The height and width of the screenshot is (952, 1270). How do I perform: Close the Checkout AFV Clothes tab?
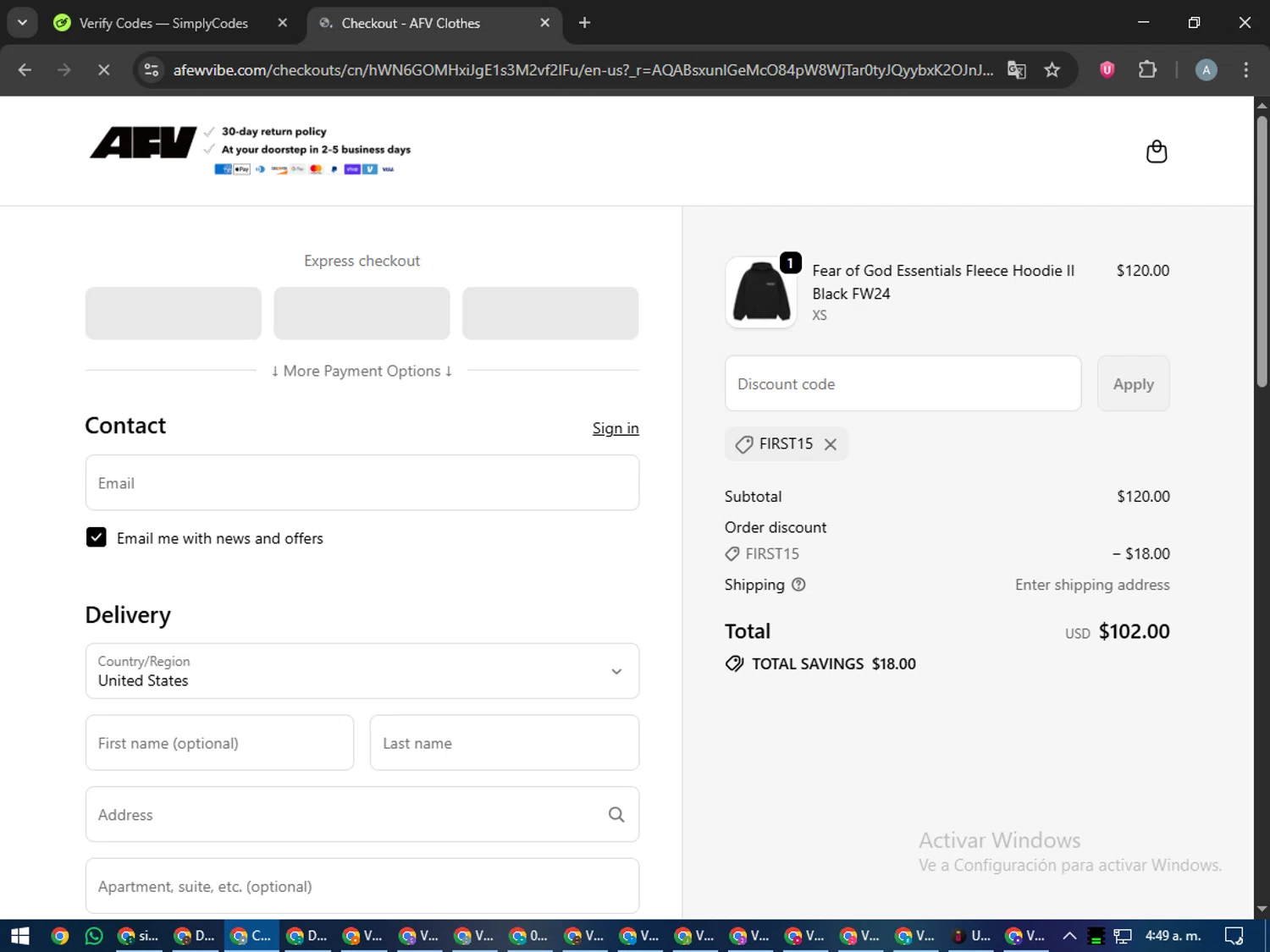pyautogui.click(x=545, y=23)
